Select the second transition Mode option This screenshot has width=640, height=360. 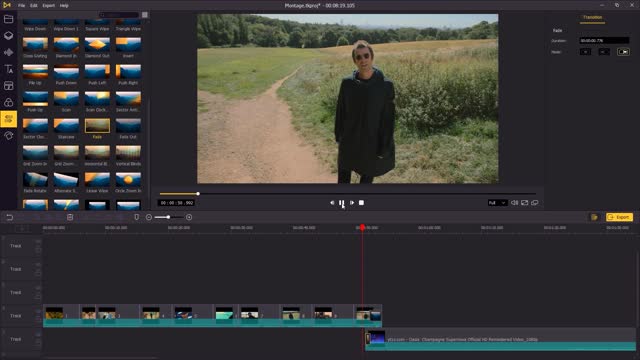point(604,52)
